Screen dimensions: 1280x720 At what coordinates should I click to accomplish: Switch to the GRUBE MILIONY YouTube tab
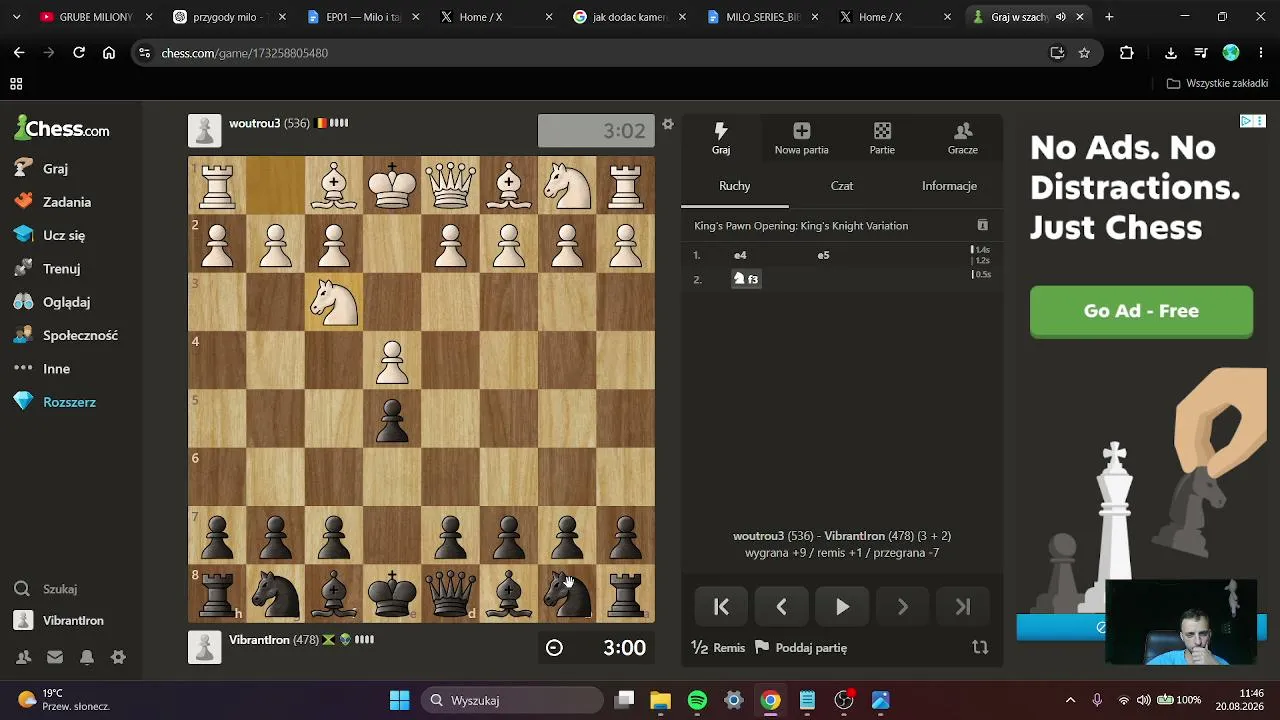(96, 17)
